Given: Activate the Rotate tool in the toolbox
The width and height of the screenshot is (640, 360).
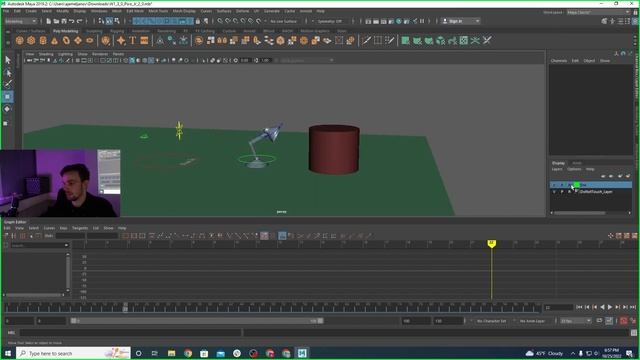Looking at the screenshot, I should click(8, 109).
